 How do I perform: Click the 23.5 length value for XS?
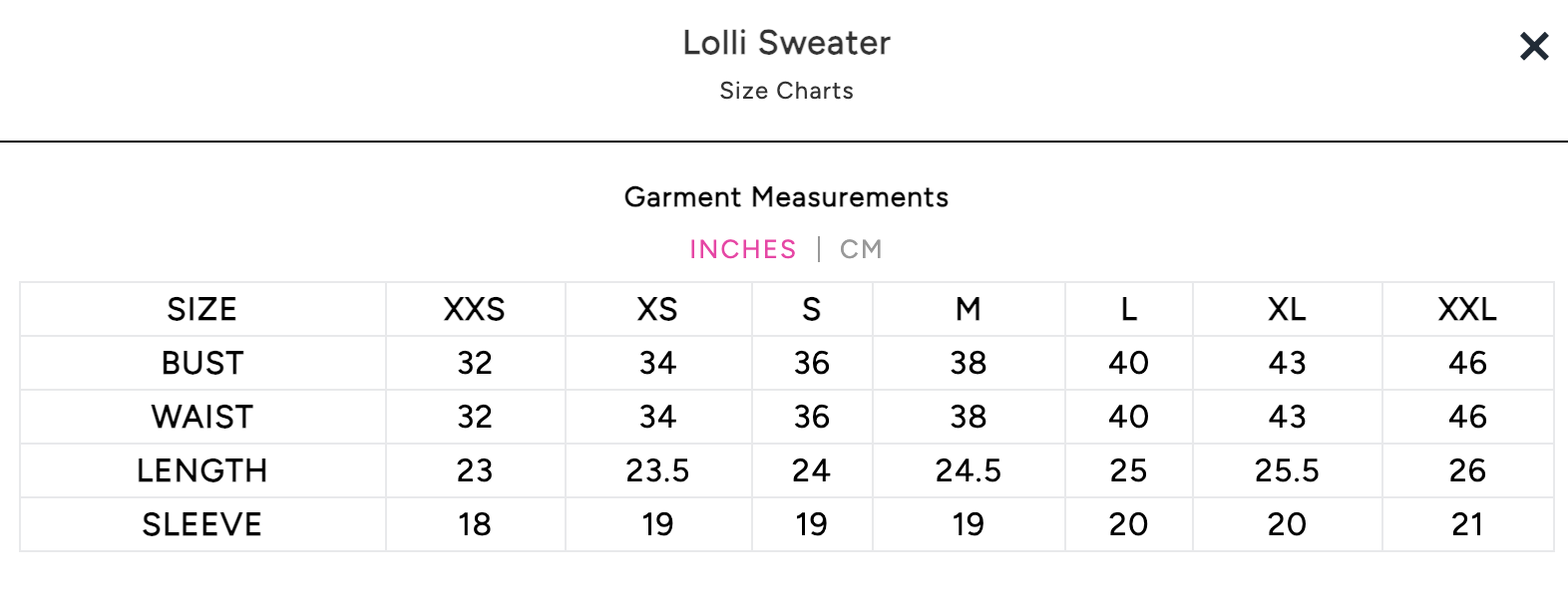point(657,471)
